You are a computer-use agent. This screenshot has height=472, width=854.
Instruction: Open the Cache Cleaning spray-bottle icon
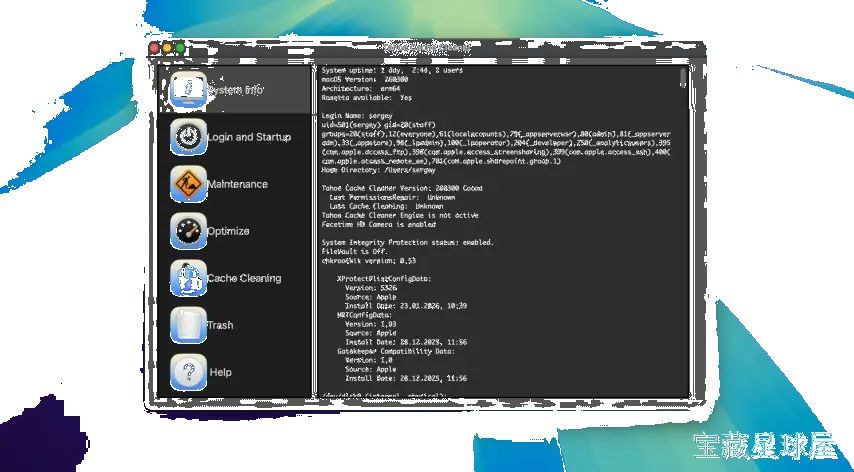click(x=188, y=278)
